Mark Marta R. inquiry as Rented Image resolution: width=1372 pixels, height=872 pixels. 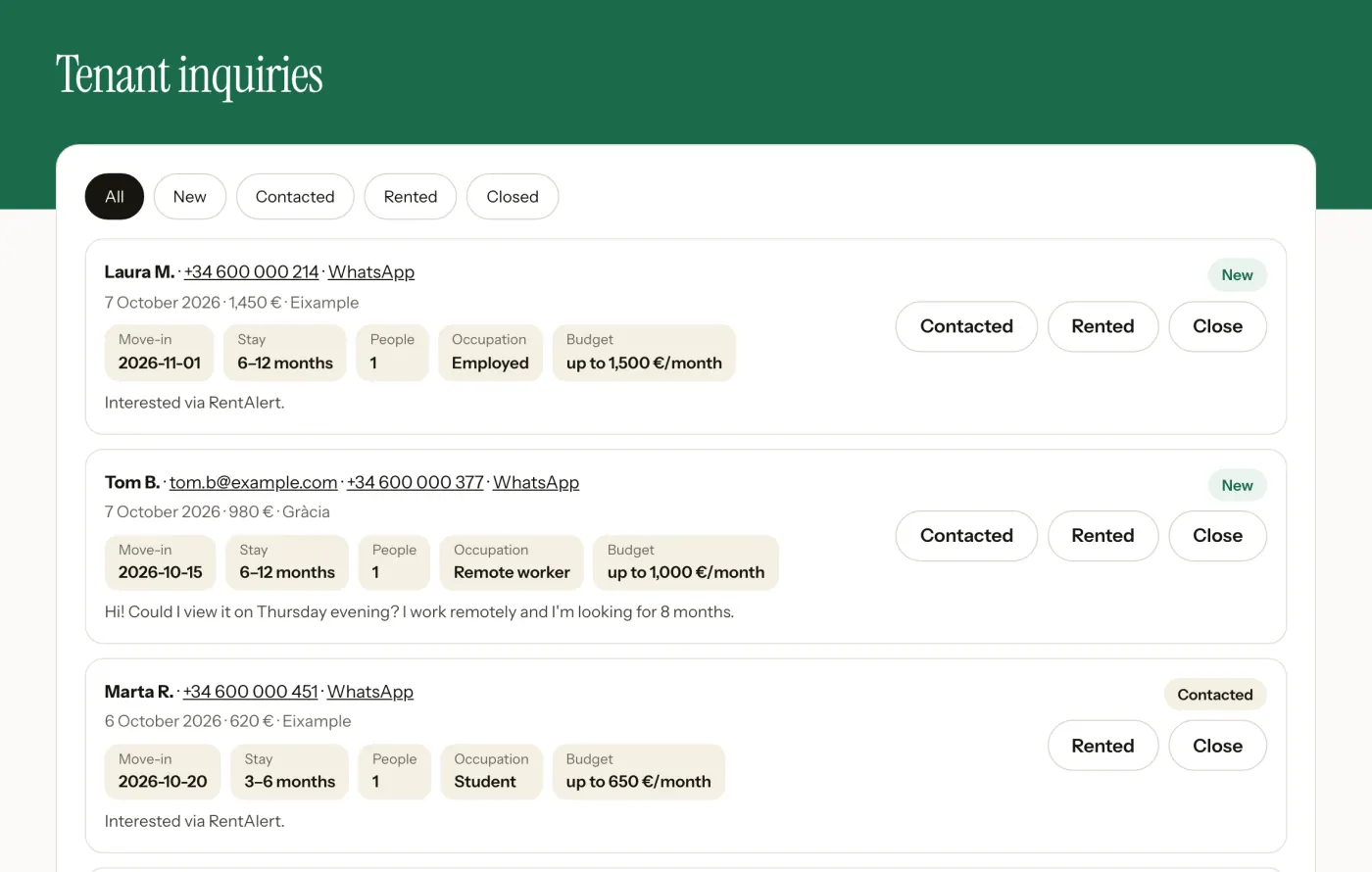pyautogui.click(x=1102, y=746)
